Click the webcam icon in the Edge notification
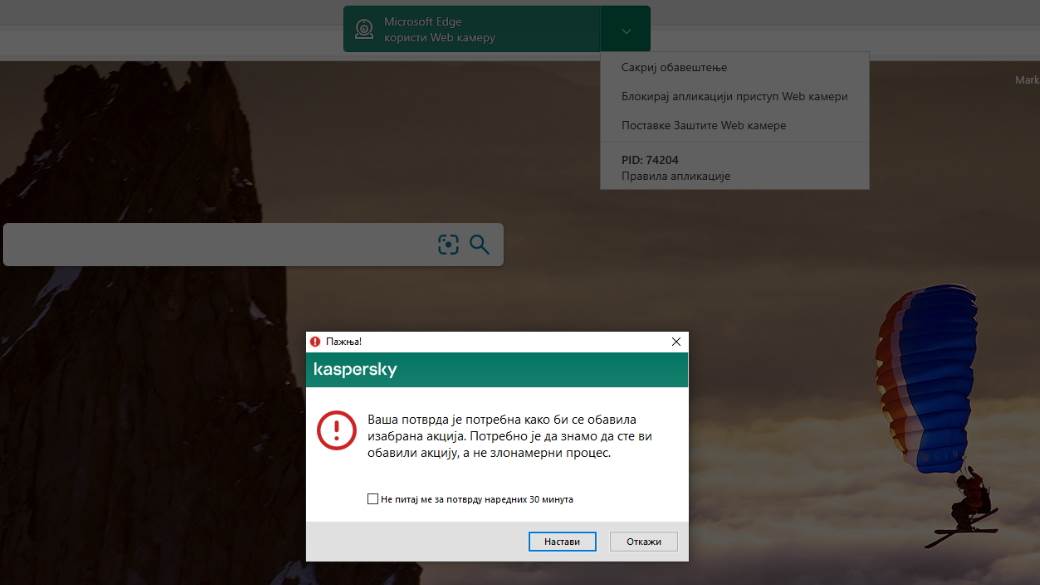Image resolution: width=1040 pixels, height=585 pixels. tap(365, 28)
